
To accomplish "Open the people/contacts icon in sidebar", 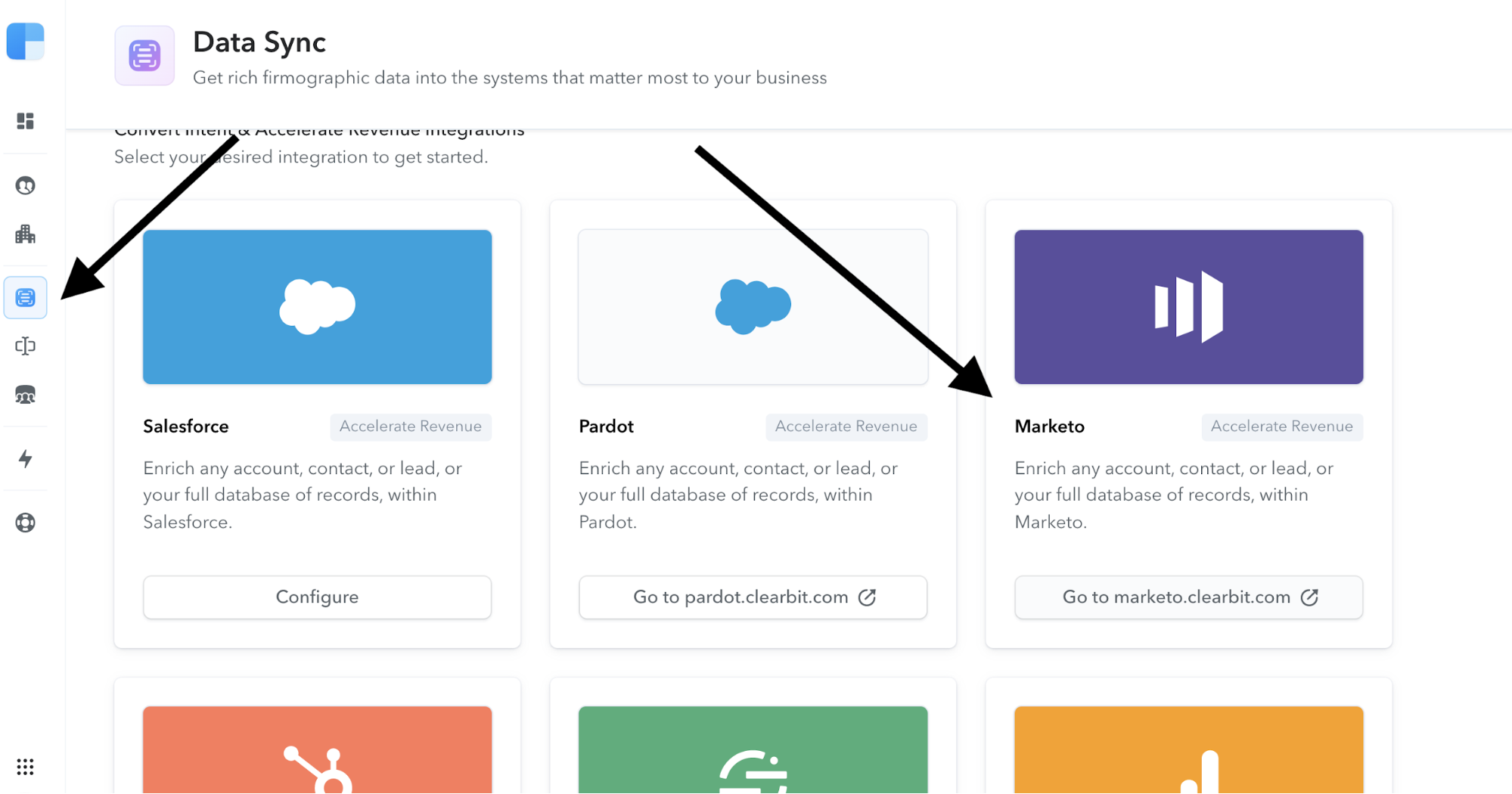I will (26, 185).
